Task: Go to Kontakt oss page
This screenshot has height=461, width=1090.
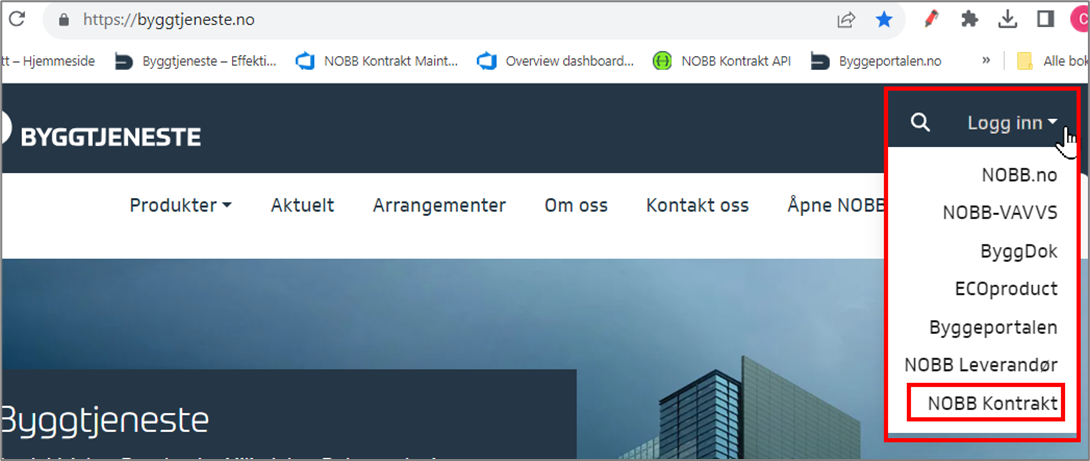Action: pos(697,205)
